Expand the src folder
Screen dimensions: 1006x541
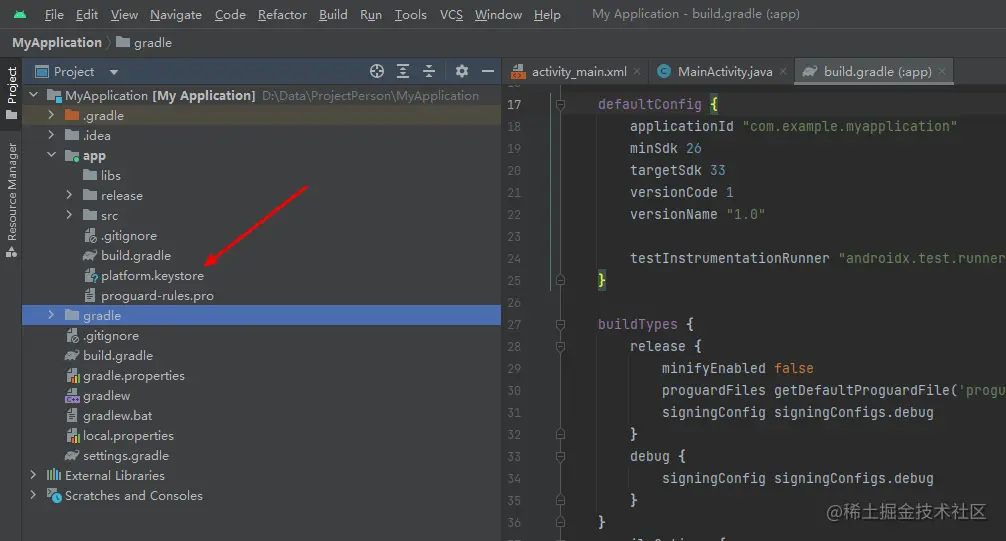69,215
